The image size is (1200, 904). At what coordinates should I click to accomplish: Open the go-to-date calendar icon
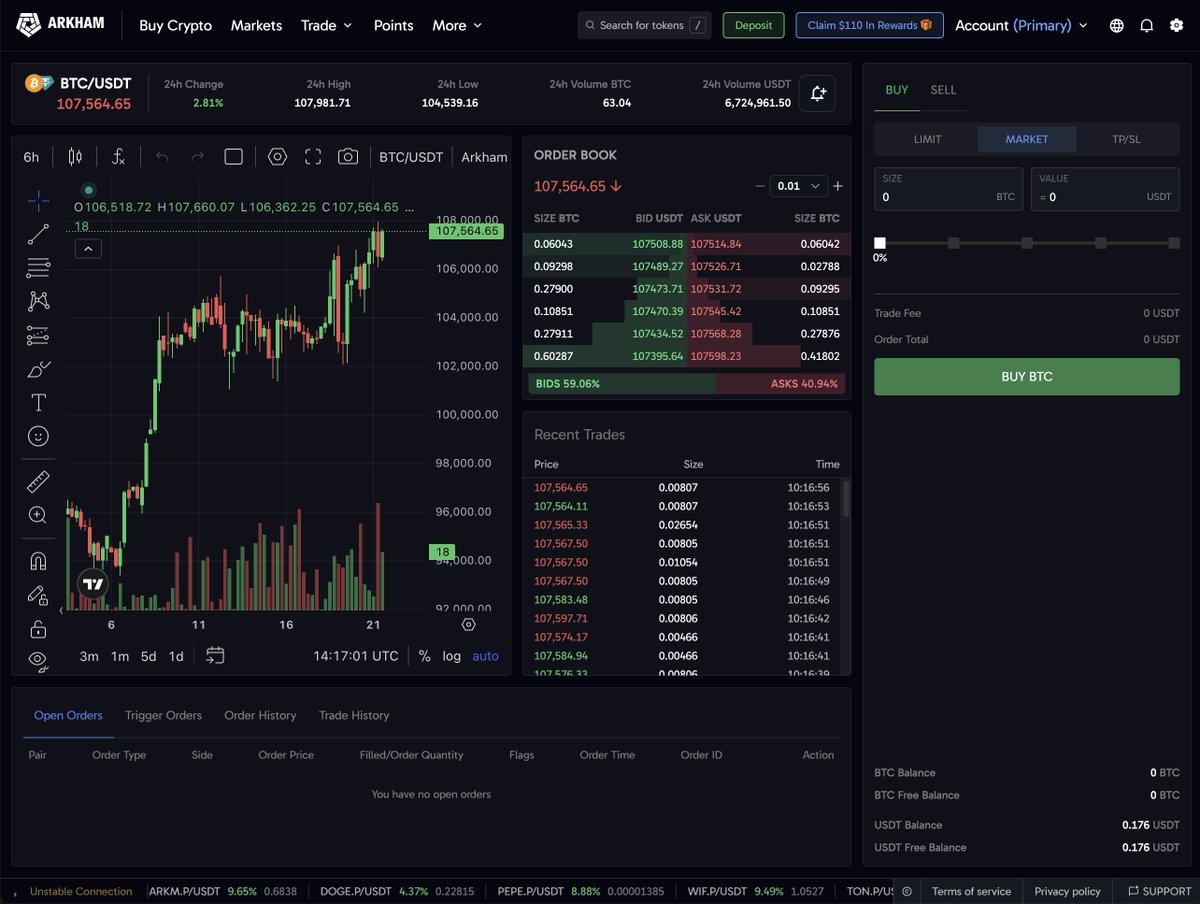click(215, 656)
